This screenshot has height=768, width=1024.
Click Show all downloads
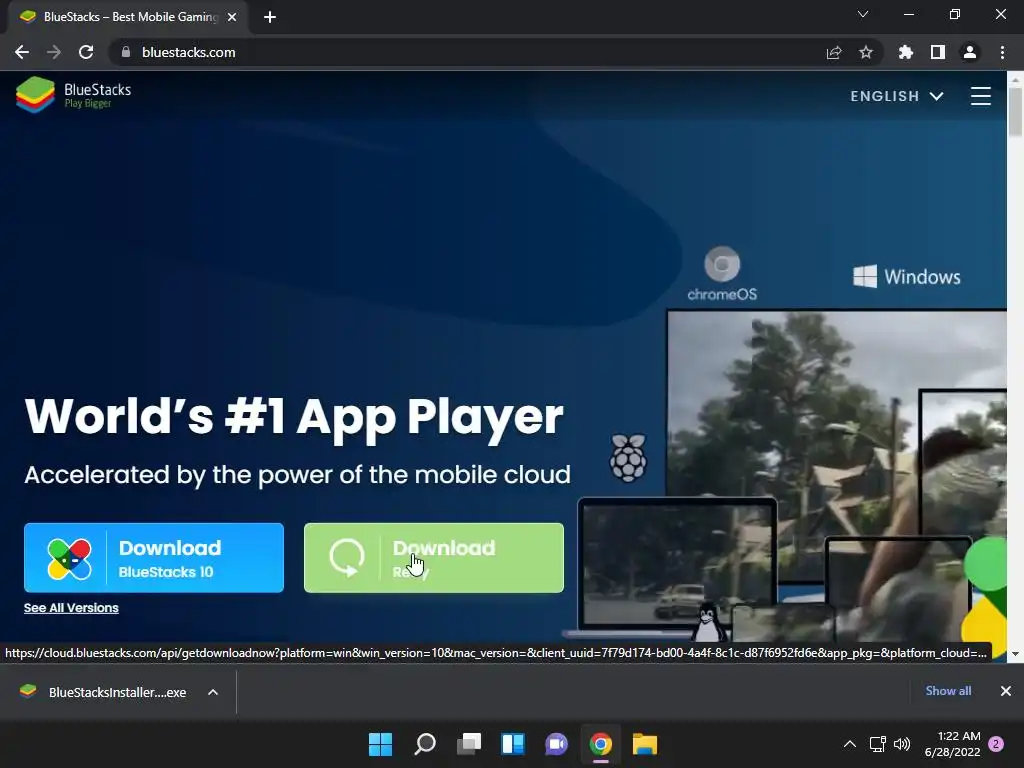tap(948, 691)
